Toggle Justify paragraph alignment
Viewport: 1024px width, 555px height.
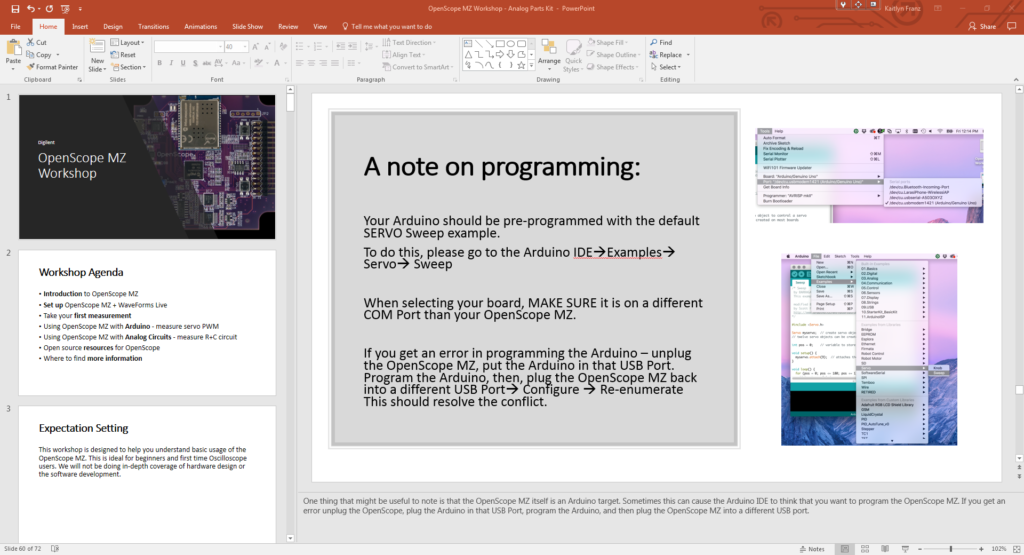pyautogui.click(x=334, y=63)
